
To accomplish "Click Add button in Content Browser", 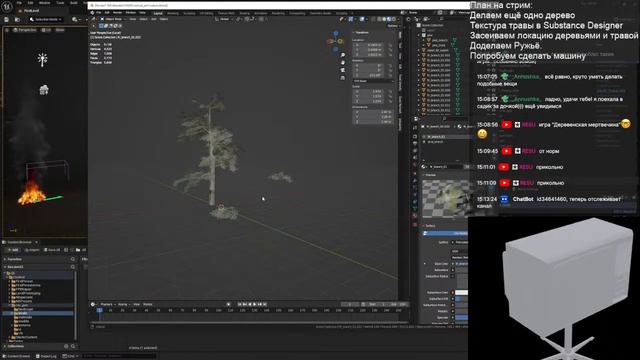I will [13, 250].
